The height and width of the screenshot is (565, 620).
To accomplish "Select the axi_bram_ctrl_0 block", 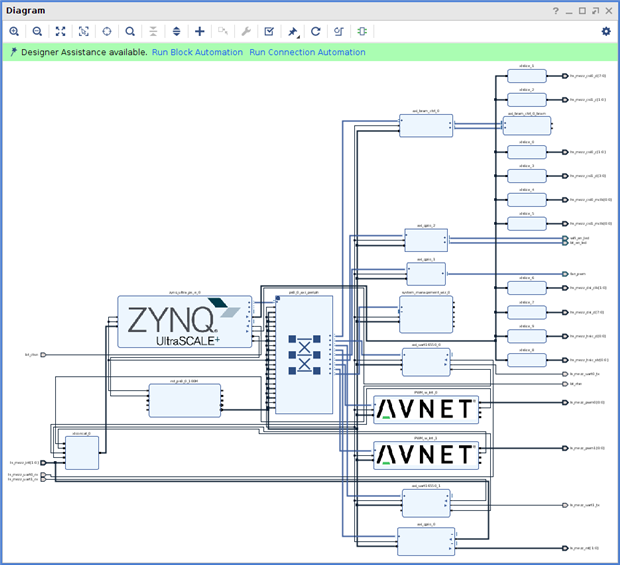I will [x=427, y=125].
